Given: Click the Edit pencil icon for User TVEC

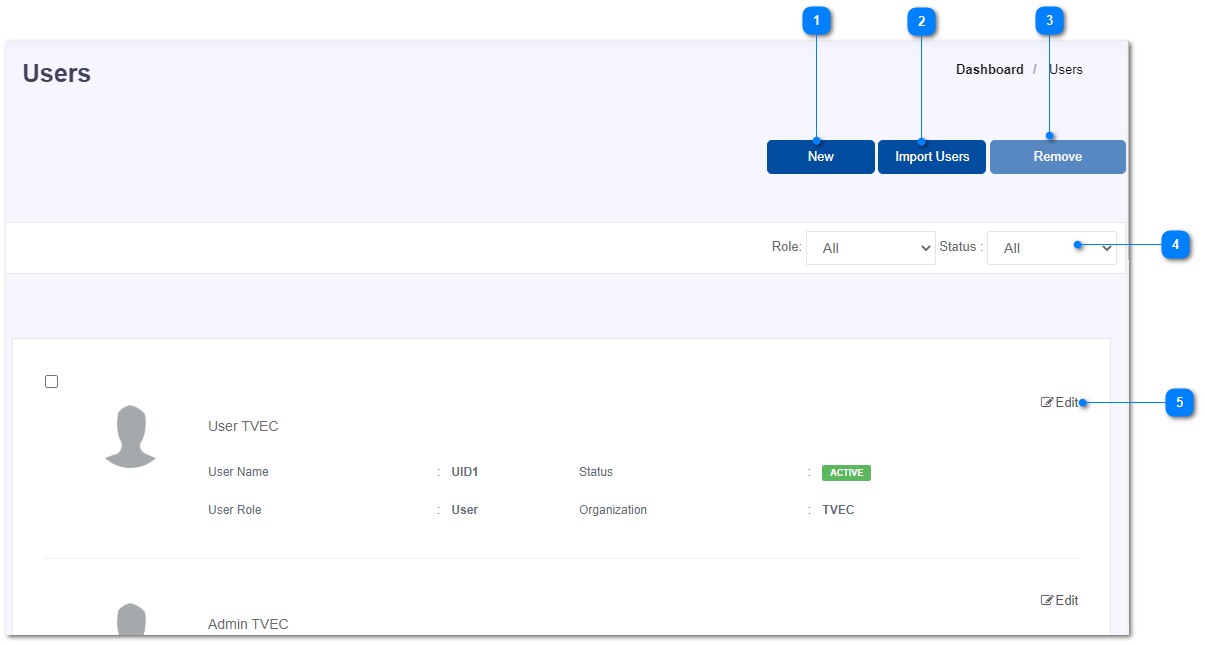Looking at the screenshot, I should click(x=1047, y=403).
